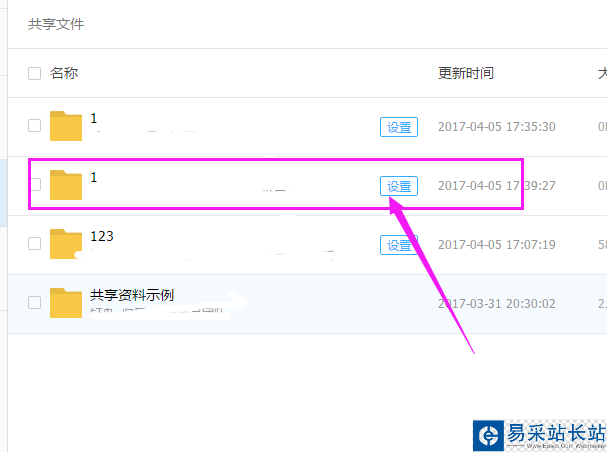Viewport: 607px width, 452px height.
Task: Open 设置 for folder updated 17:35:30
Action: tap(399, 127)
